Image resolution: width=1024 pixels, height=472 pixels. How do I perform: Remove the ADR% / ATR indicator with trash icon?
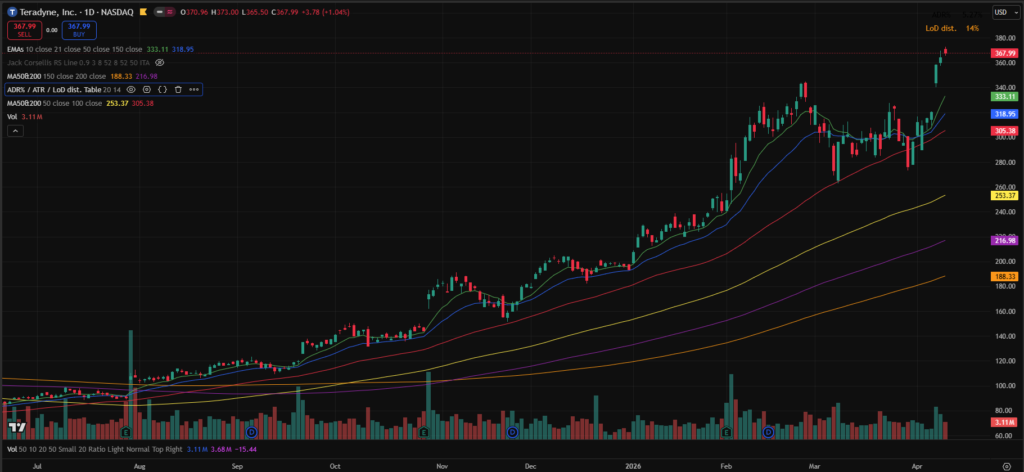point(178,89)
